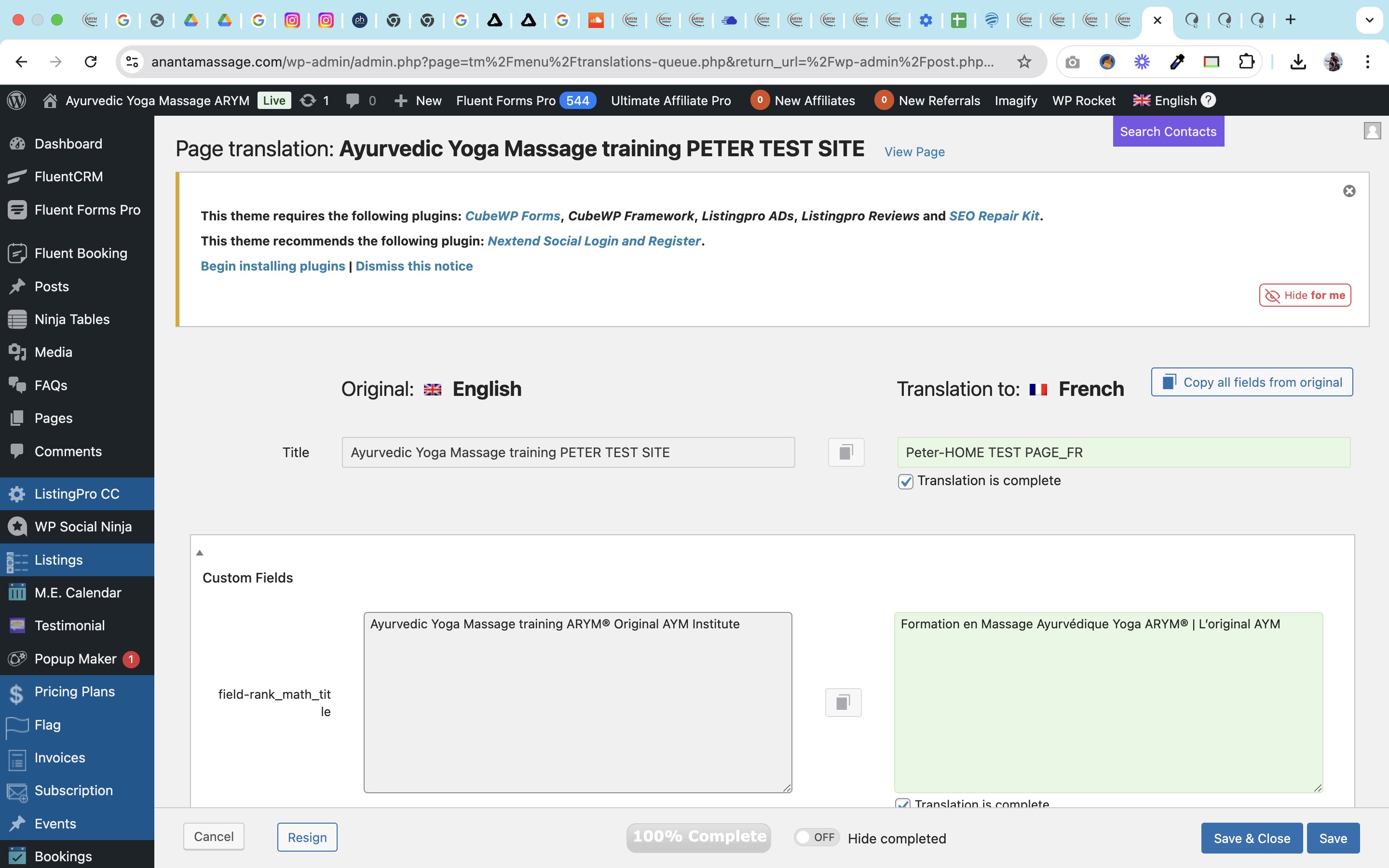Open the updates refresh icon
The width and height of the screenshot is (1389, 868).
point(308,100)
